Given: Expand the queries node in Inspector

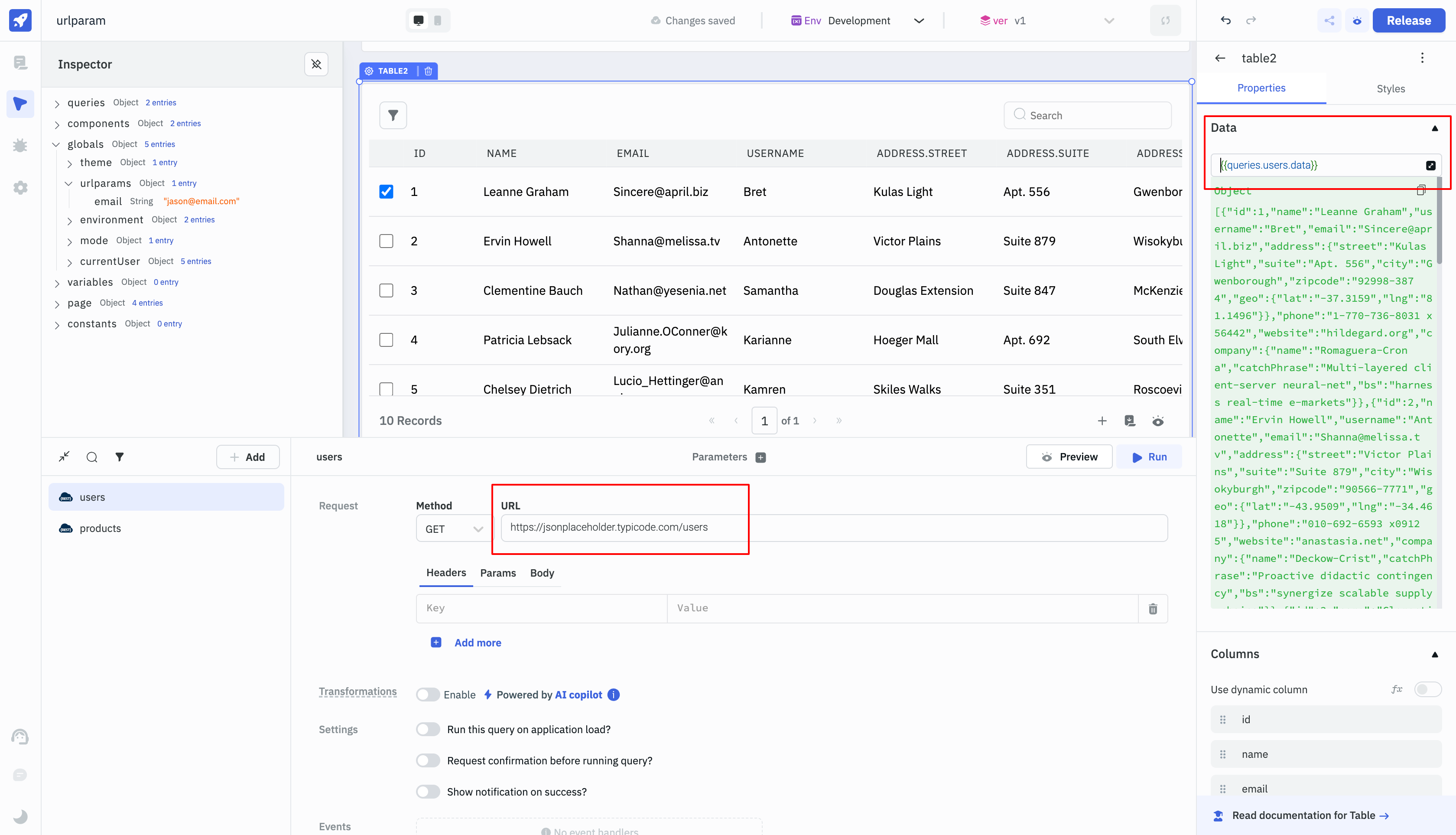Looking at the screenshot, I should [x=57, y=103].
